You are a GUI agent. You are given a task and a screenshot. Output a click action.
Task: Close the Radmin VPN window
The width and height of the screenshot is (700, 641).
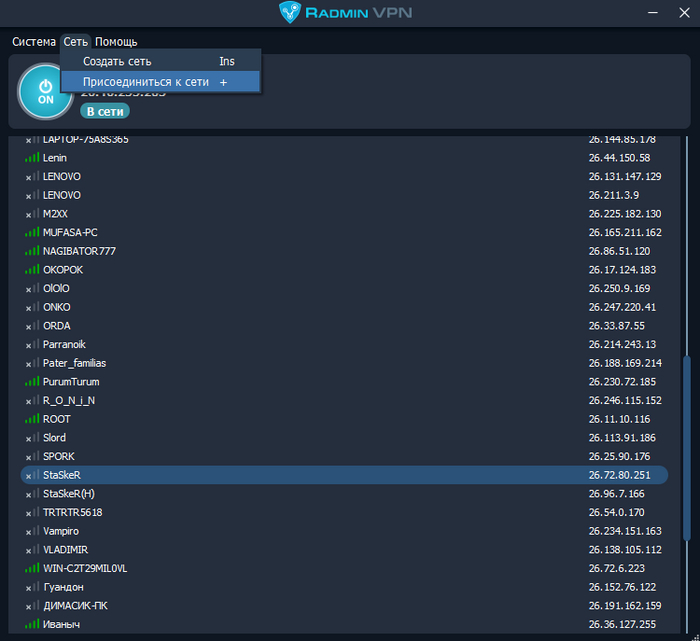[x=684, y=12]
